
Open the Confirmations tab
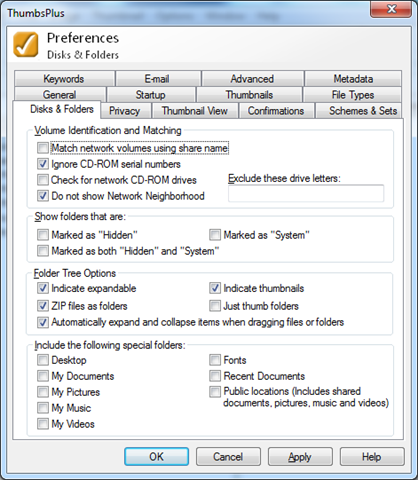[x=276, y=111]
